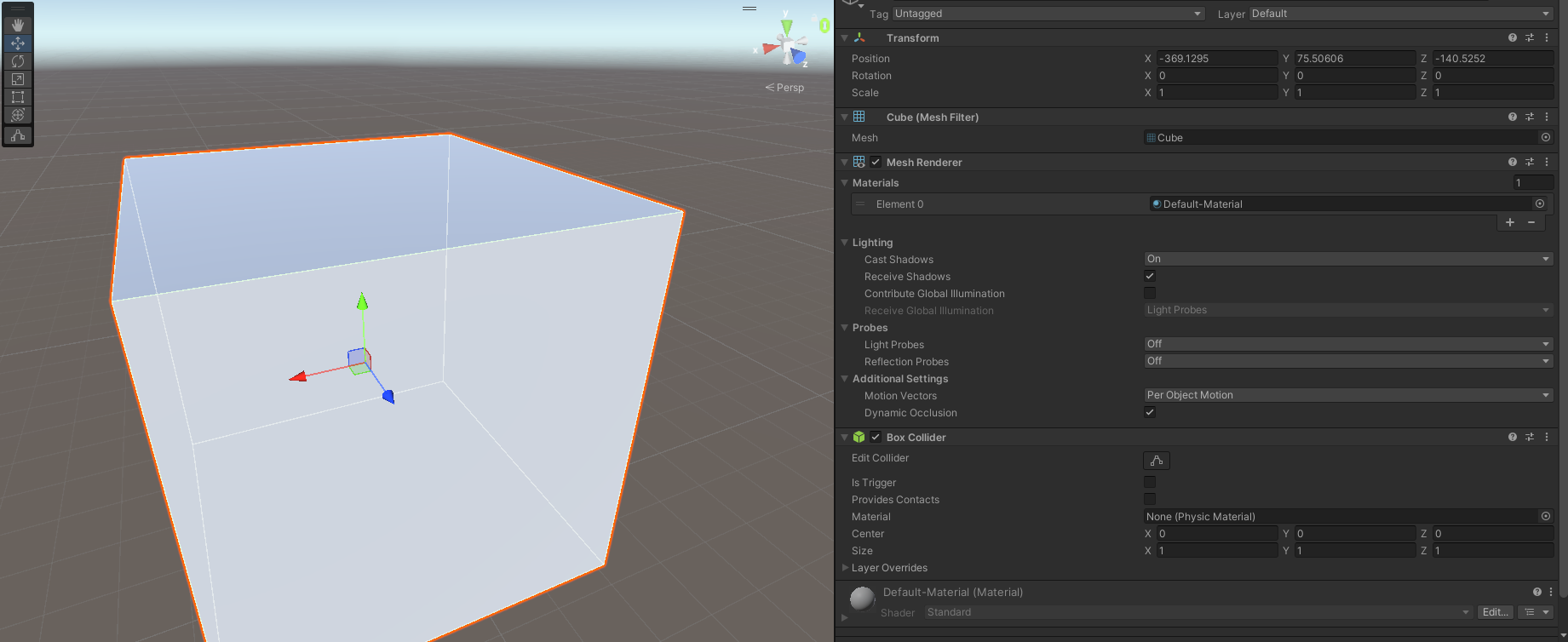Select the Scale tool
The width and height of the screenshot is (1568, 642).
click(x=17, y=79)
